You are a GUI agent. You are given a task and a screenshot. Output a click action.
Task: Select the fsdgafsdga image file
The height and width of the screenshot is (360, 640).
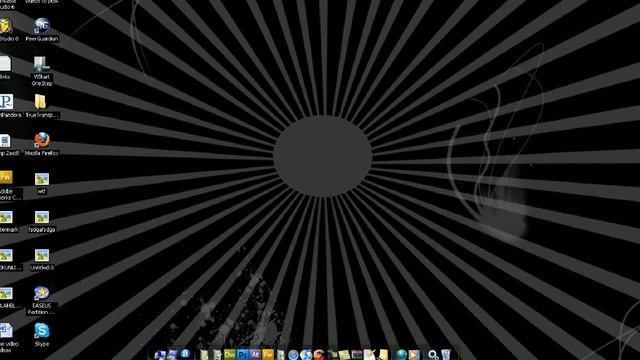42,221
